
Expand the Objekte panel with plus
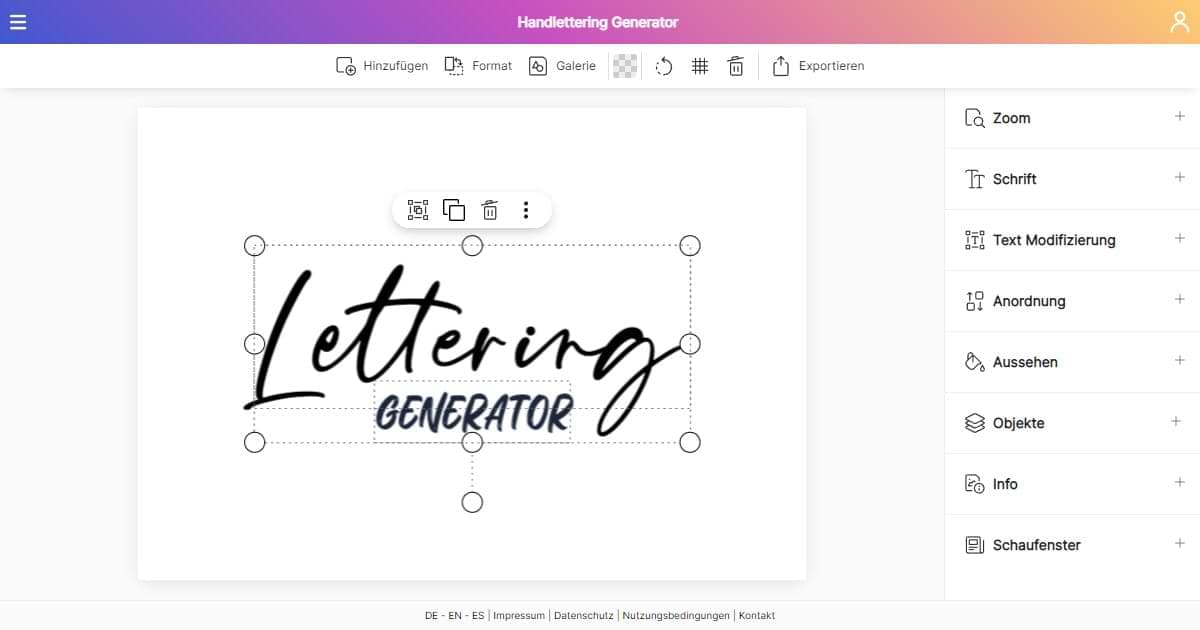pos(1176,421)
